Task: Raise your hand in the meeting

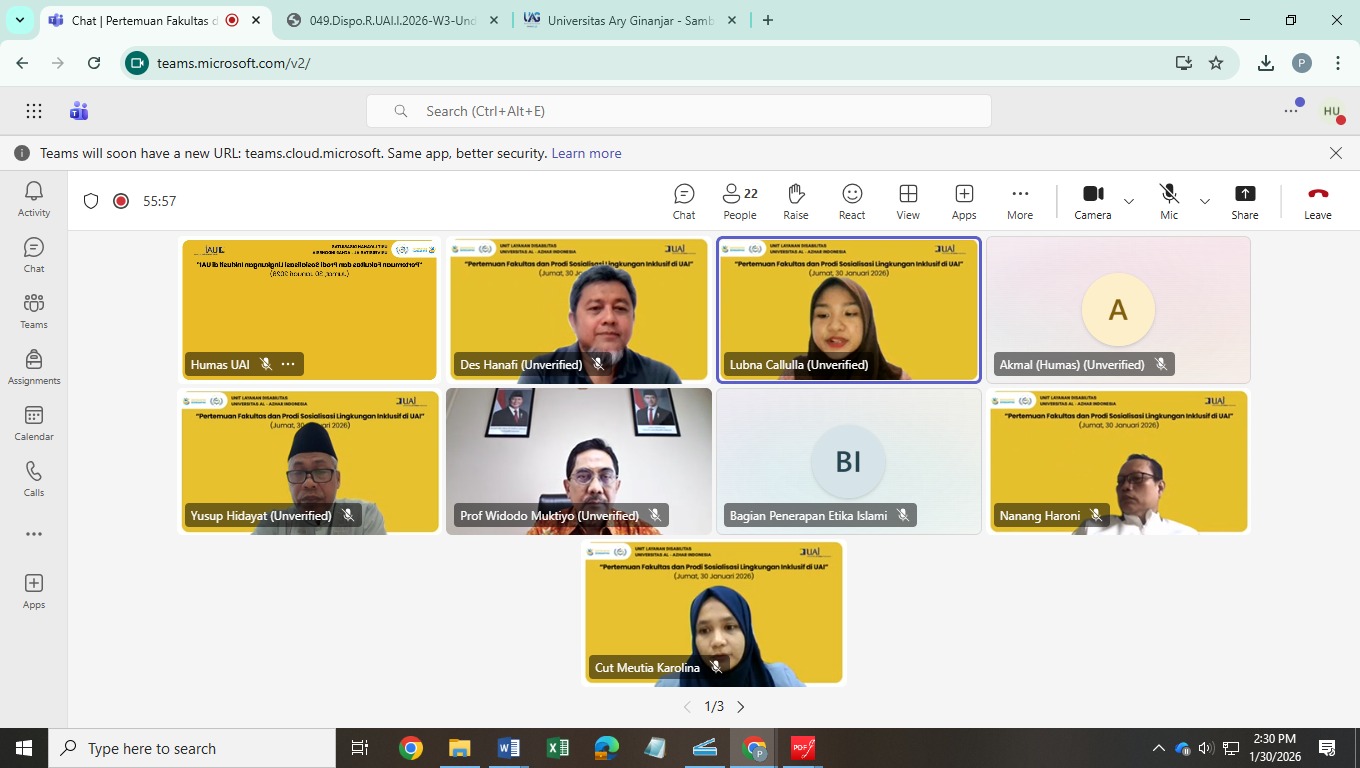Action: 796,201
